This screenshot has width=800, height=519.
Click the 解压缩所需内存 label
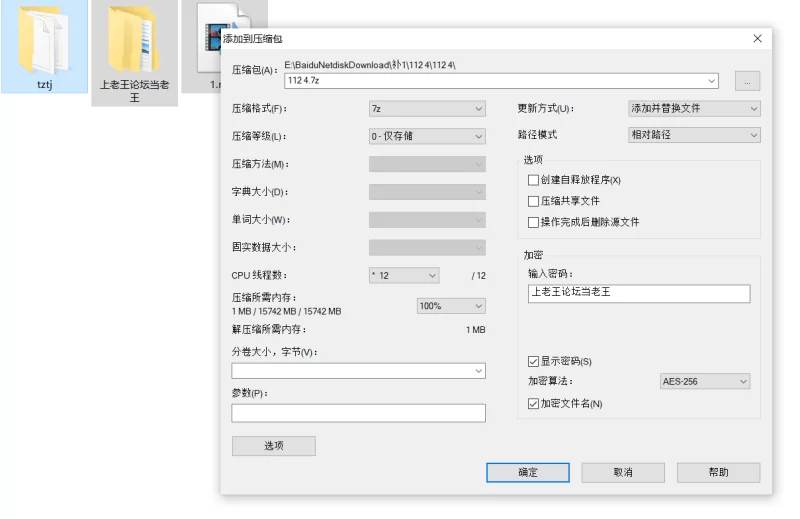click(x=269, y=330)
